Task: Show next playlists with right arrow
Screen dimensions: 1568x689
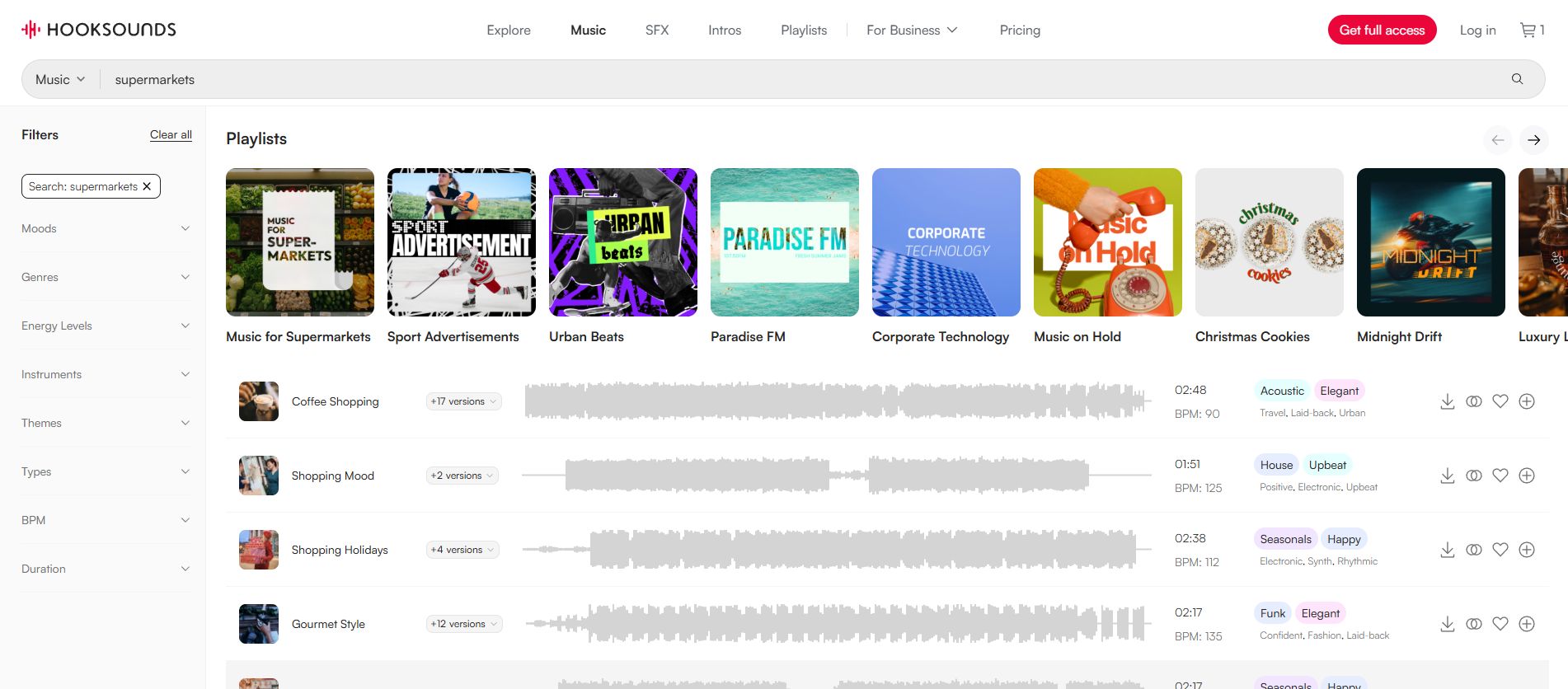Action: pyautogui.click(x=1533, y=140)
